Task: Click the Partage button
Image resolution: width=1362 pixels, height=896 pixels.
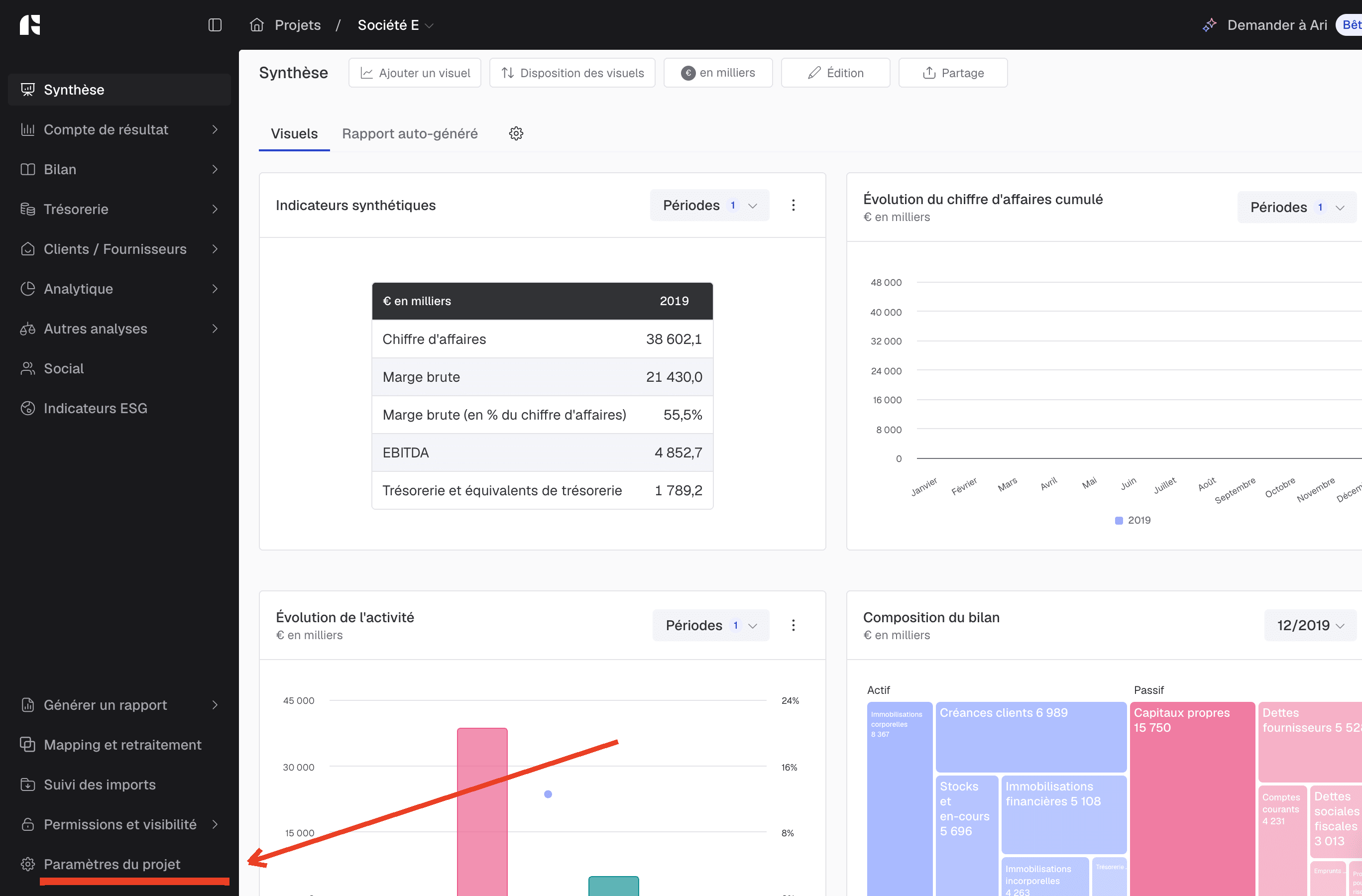Action: click(x=953, y=73)
